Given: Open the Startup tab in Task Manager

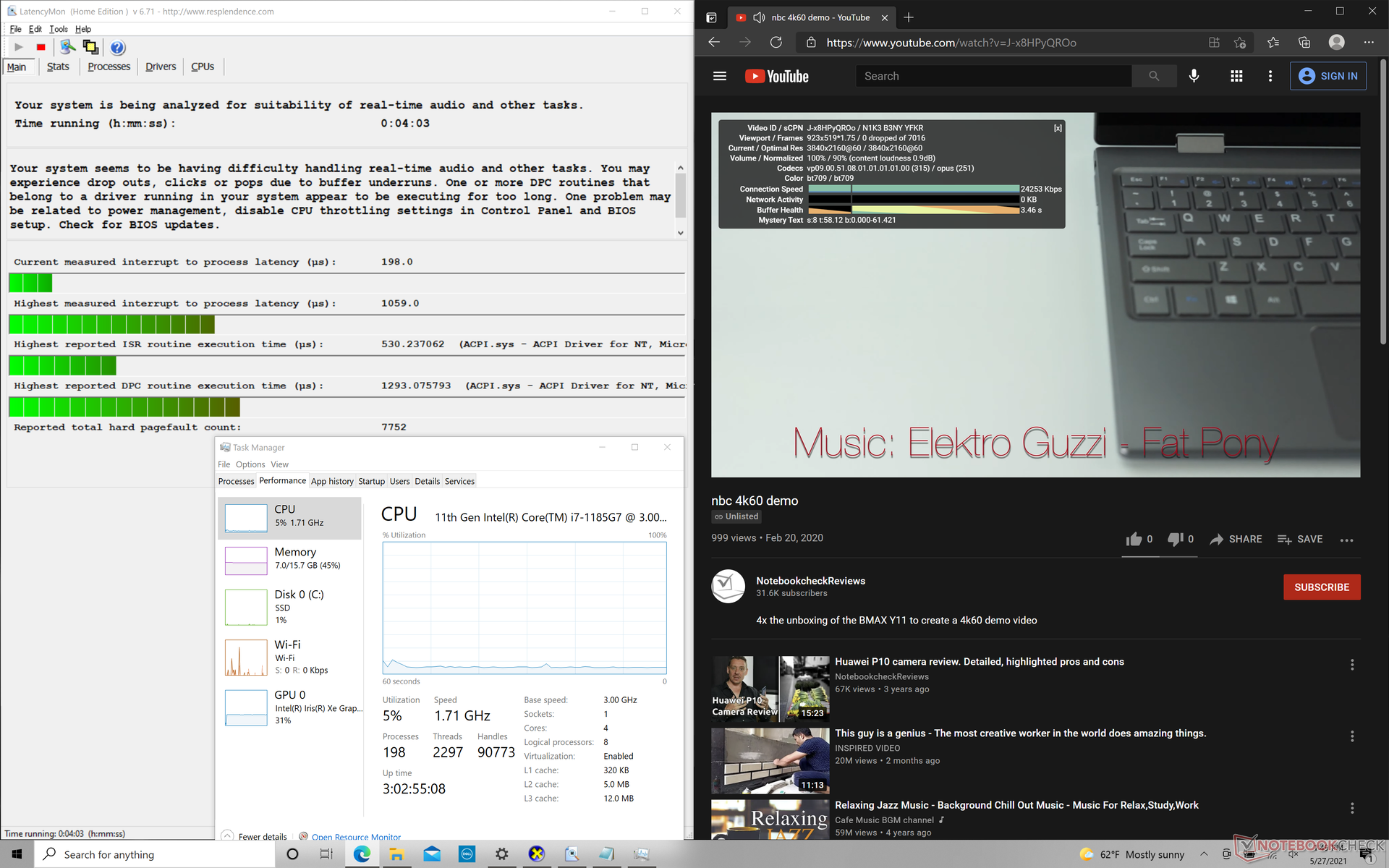Looking at the screenshot, I should [x=371, y=481].
